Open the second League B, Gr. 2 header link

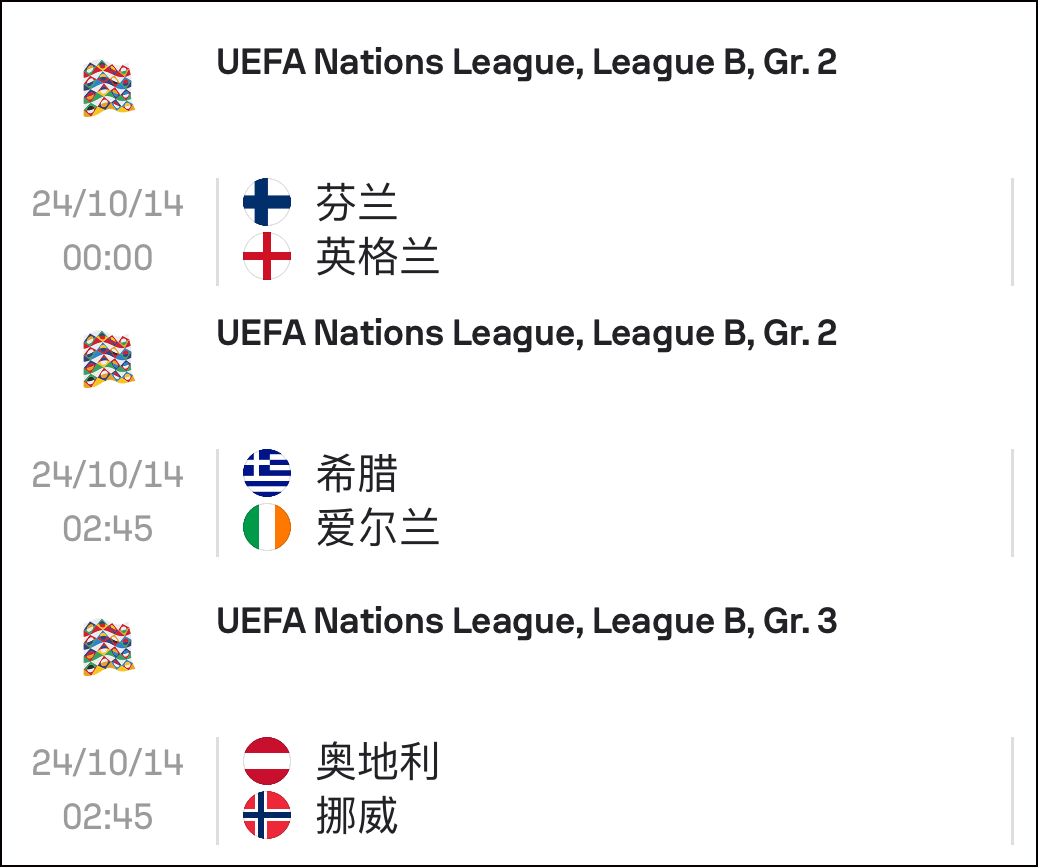527,334
